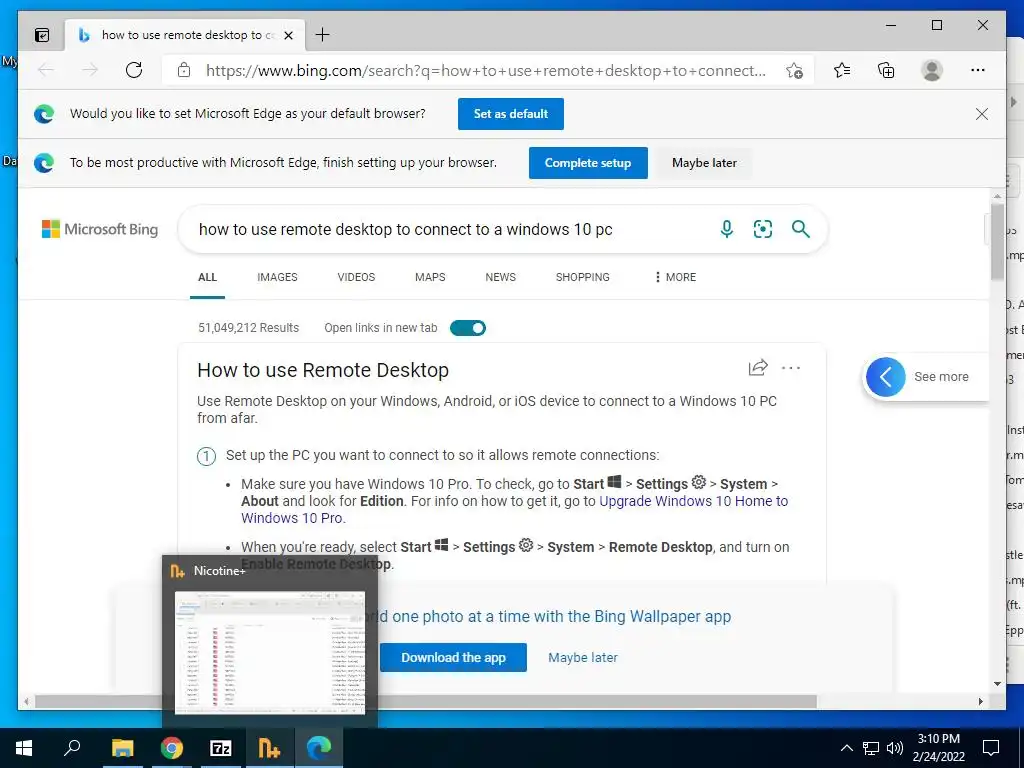Open network status tray icon
Image resolution: width=1024 pixels, height=768 pixels.
[871, 748]
